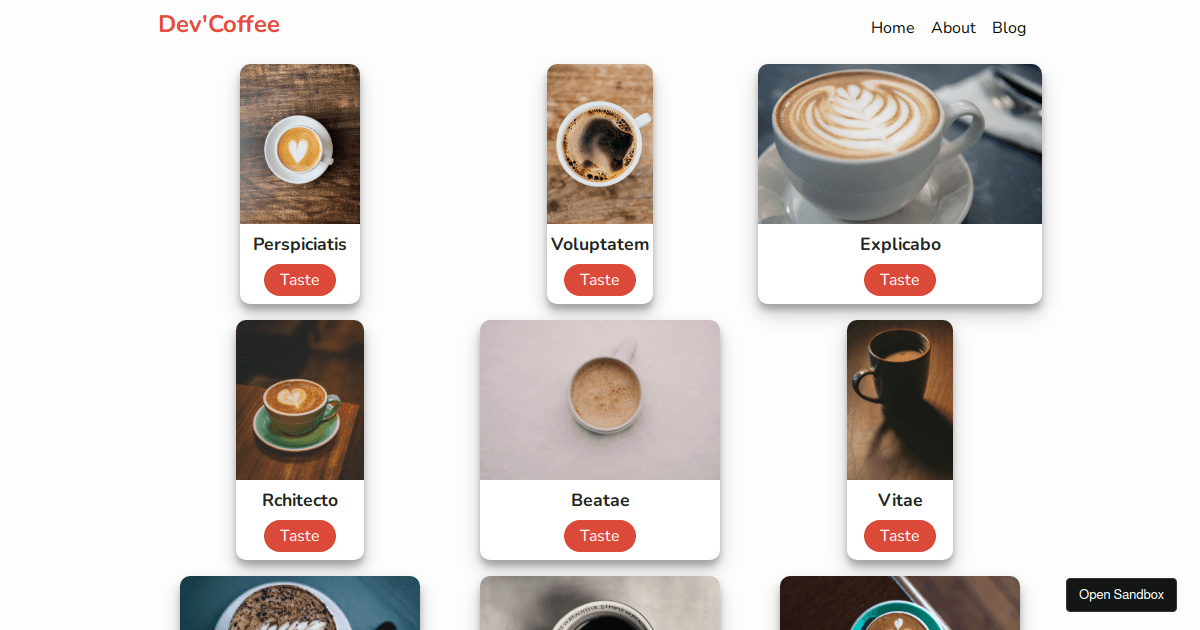The image size is (1200, 630).
Task: Select the teal cup image in bottom row
Action: (900, 603)
